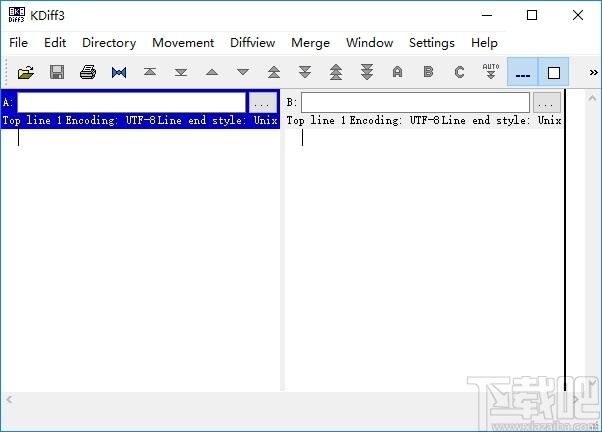Minimize the KDiff3 window
Viewport: 602px width, 432px height.
(x=487, y=15)
